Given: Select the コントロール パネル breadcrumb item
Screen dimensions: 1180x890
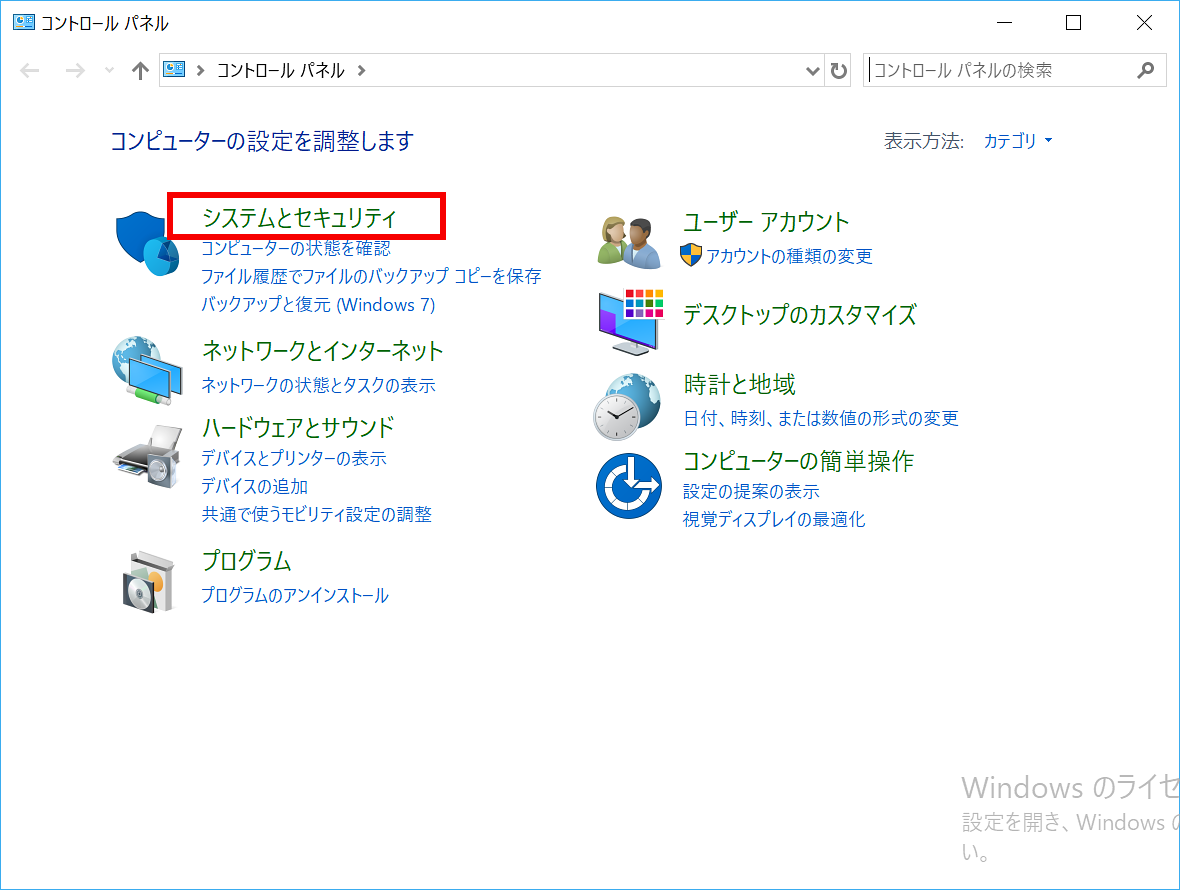Looking at the screenshot, I should (281, 71).
